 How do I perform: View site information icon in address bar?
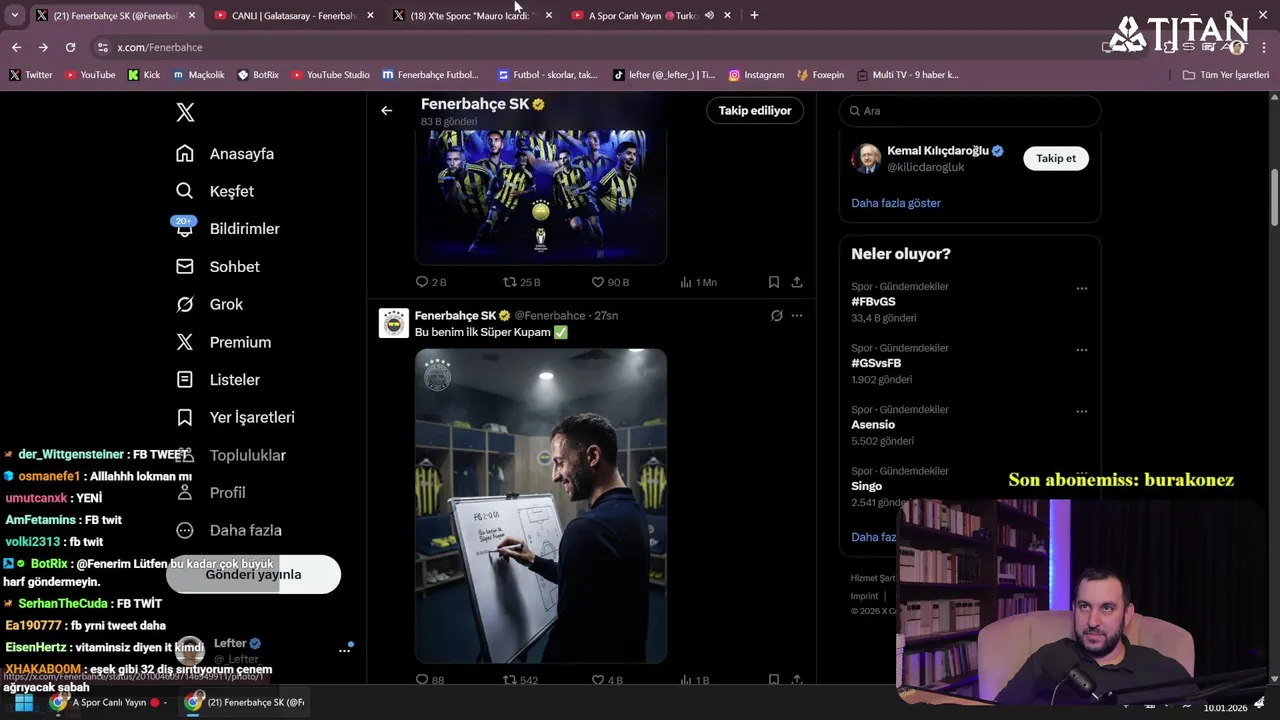click(x=102, y=47)
